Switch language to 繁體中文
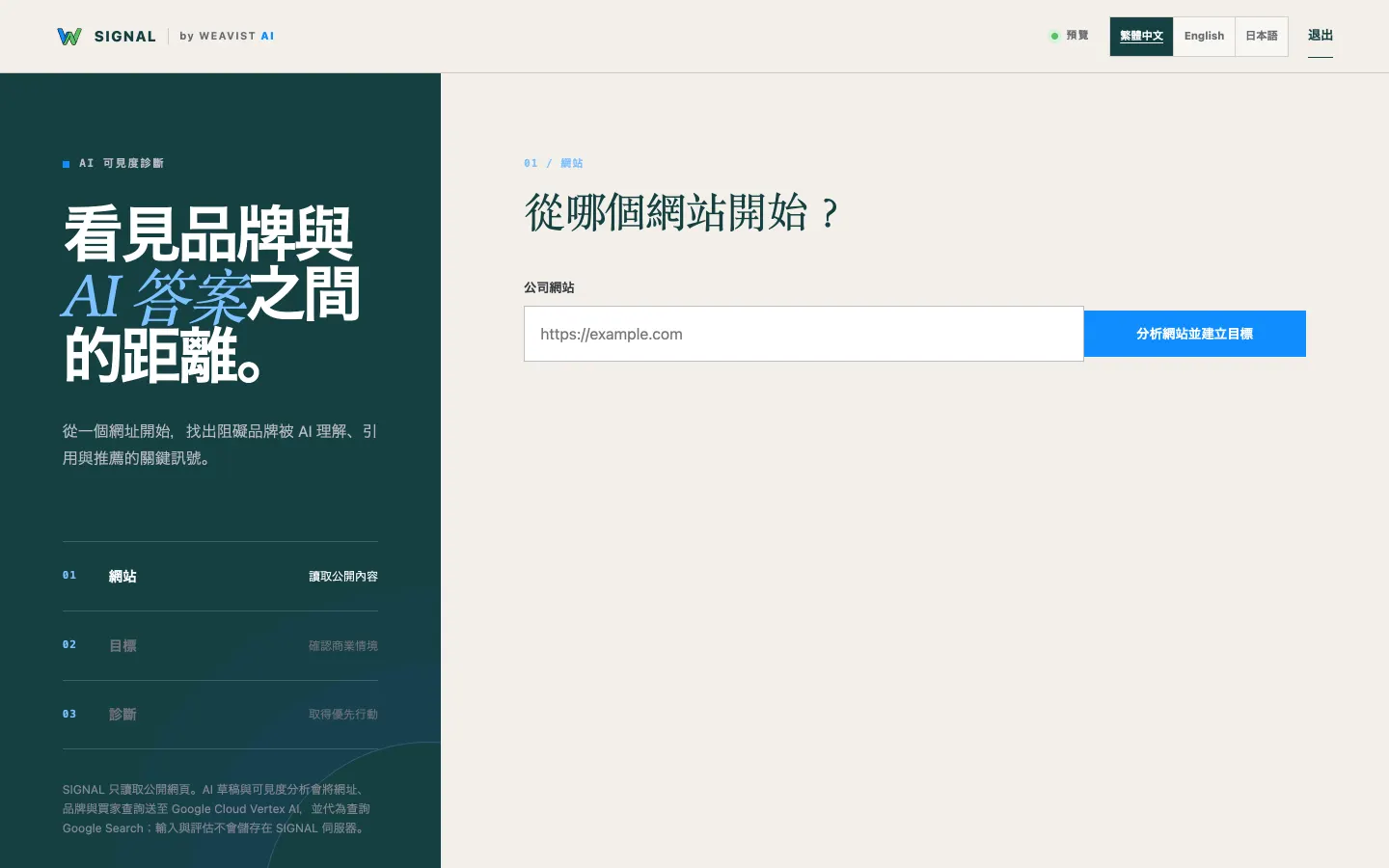The height and width of the screenshot is (868, 1389). pos(1141,37)
